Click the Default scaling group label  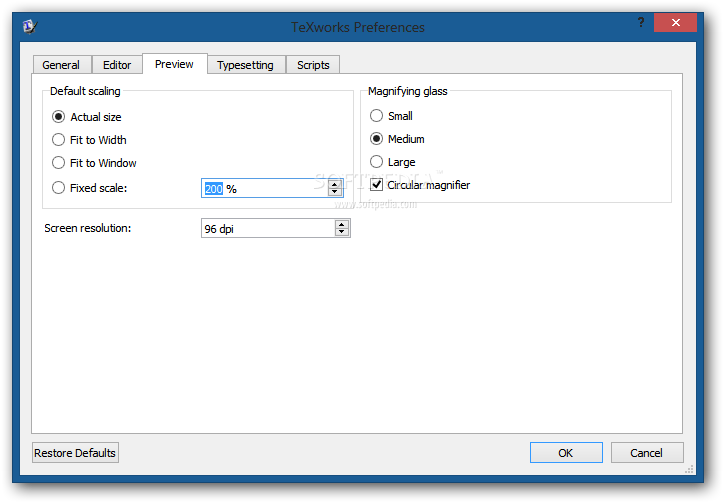(x=85, y=91)
